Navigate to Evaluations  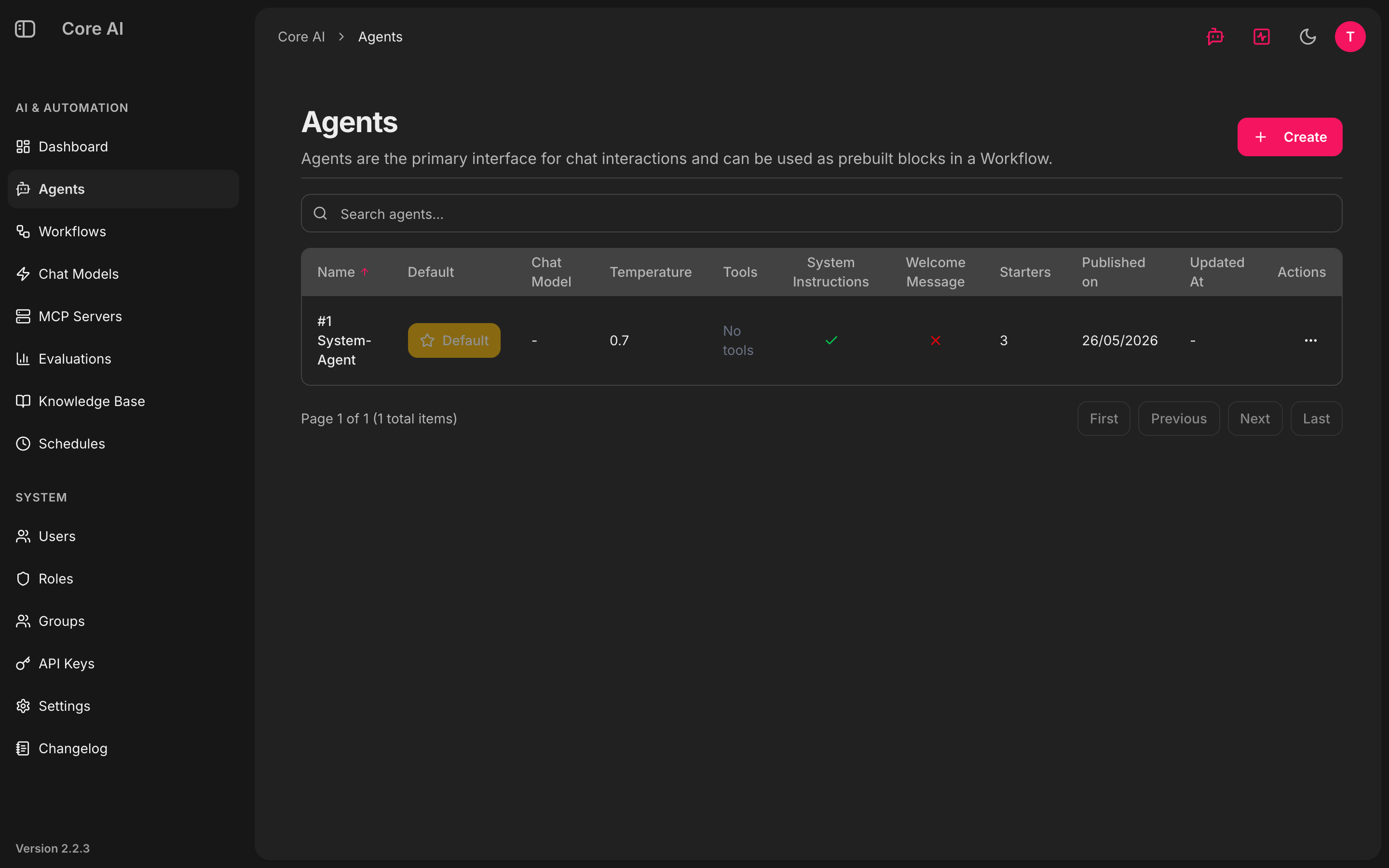[x=123, y=359]
